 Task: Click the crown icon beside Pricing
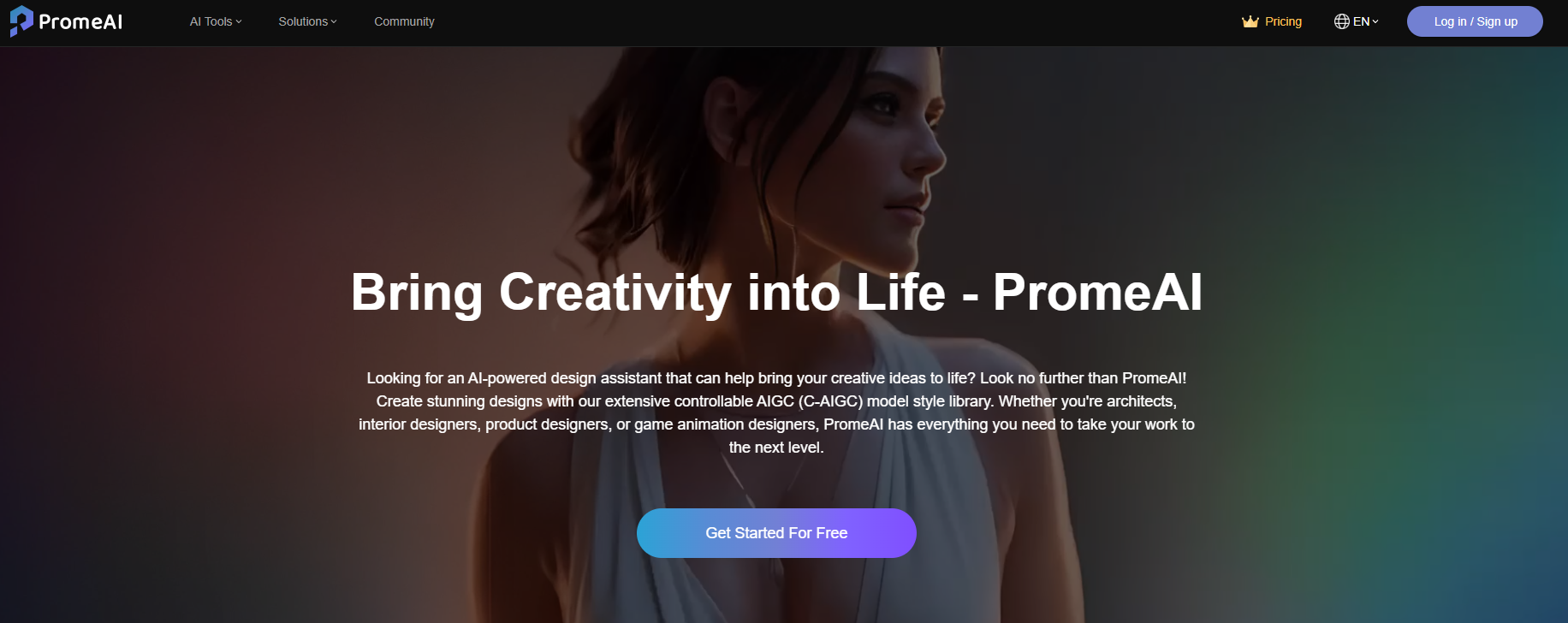point(1250,21)
